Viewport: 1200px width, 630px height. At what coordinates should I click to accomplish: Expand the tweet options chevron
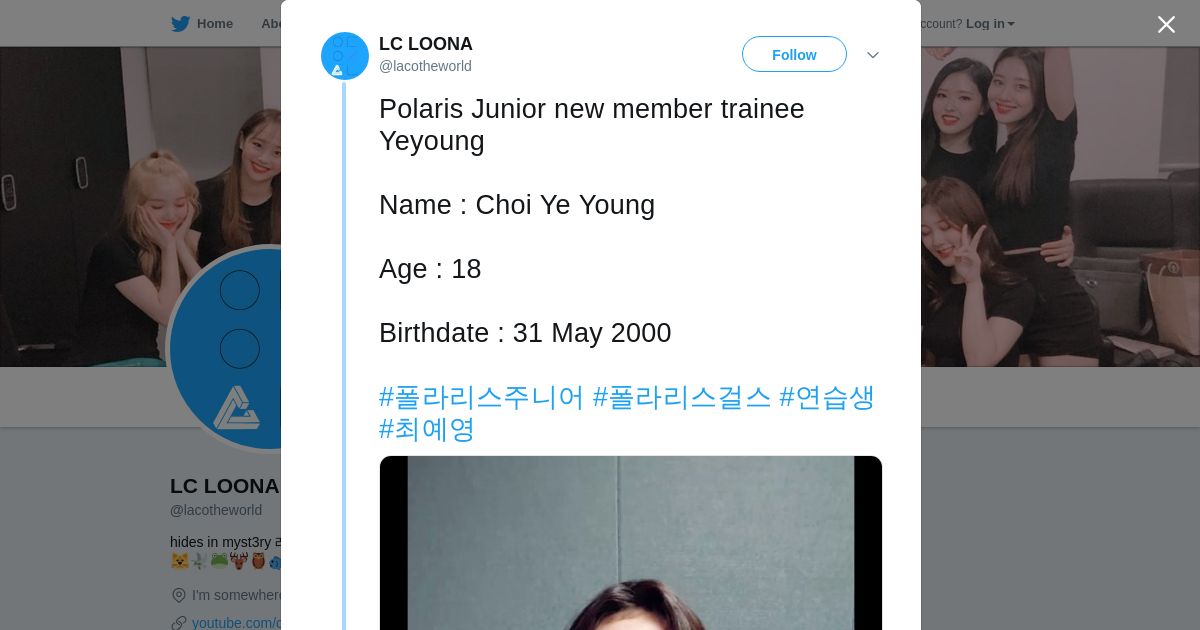(x=872, y=55)
